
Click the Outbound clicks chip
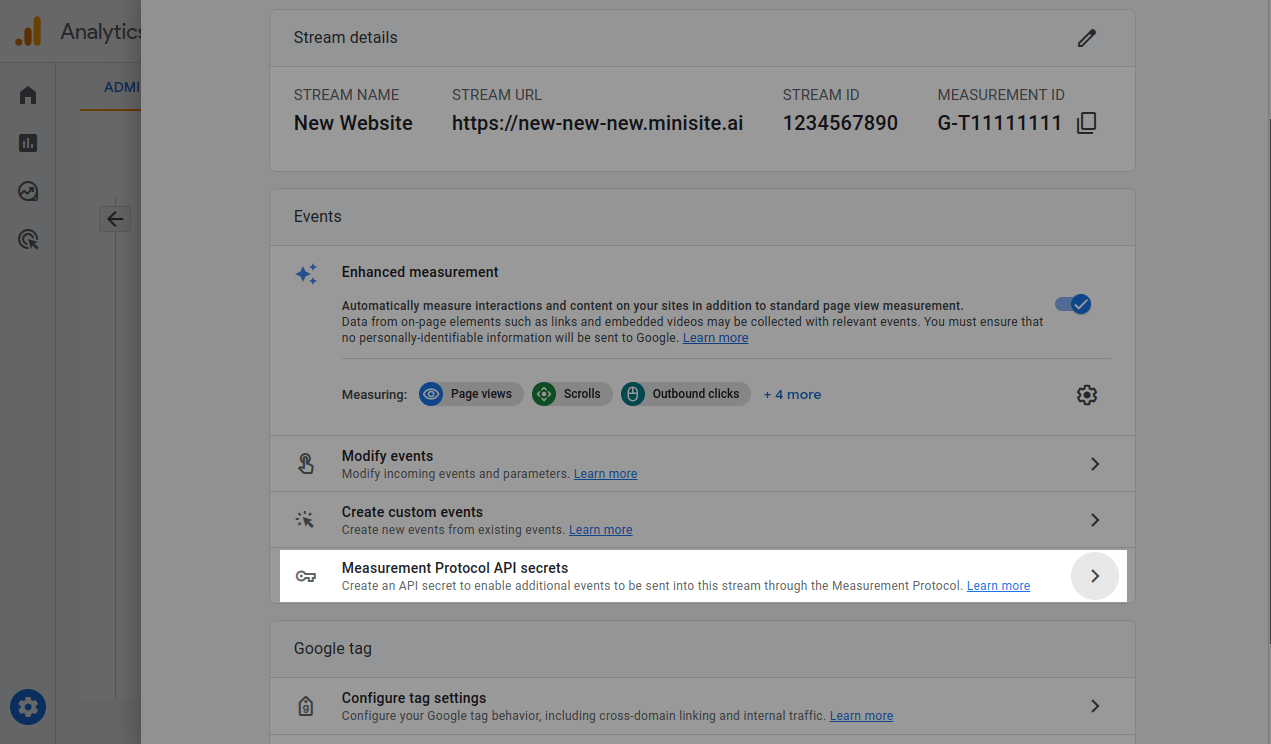685,394
